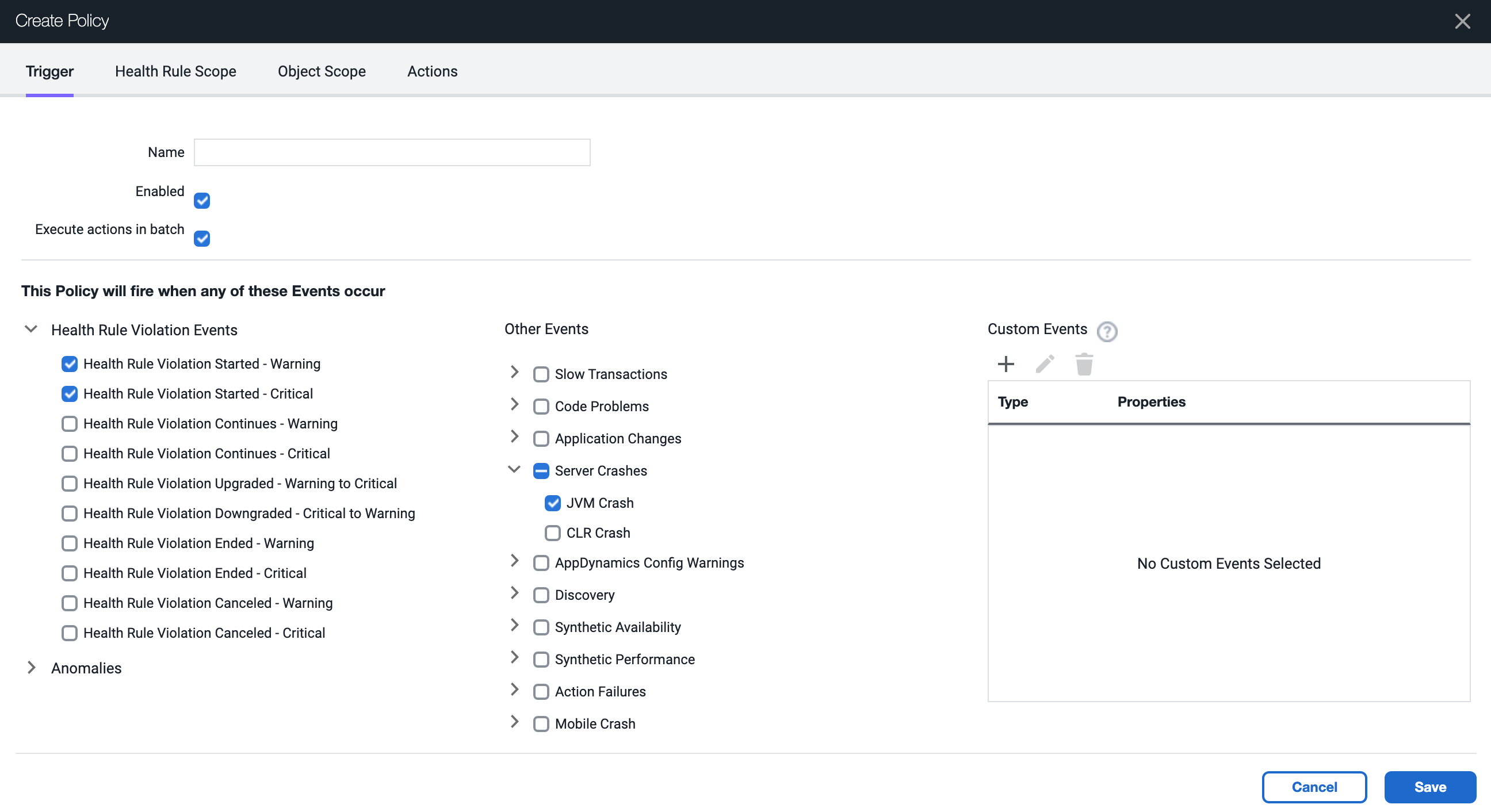Collapse Server Crashes chevron
1491x812 pixels.
[x=514, y=469]
